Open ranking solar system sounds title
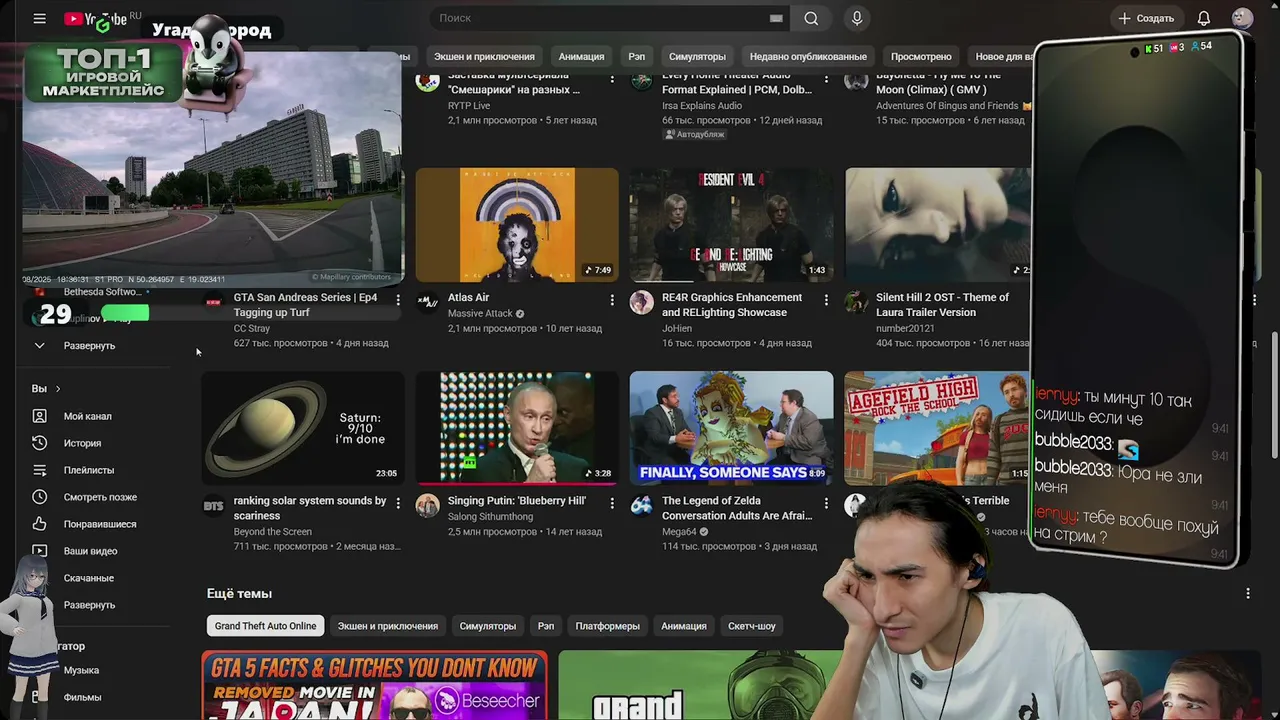 tap(310, 508)
